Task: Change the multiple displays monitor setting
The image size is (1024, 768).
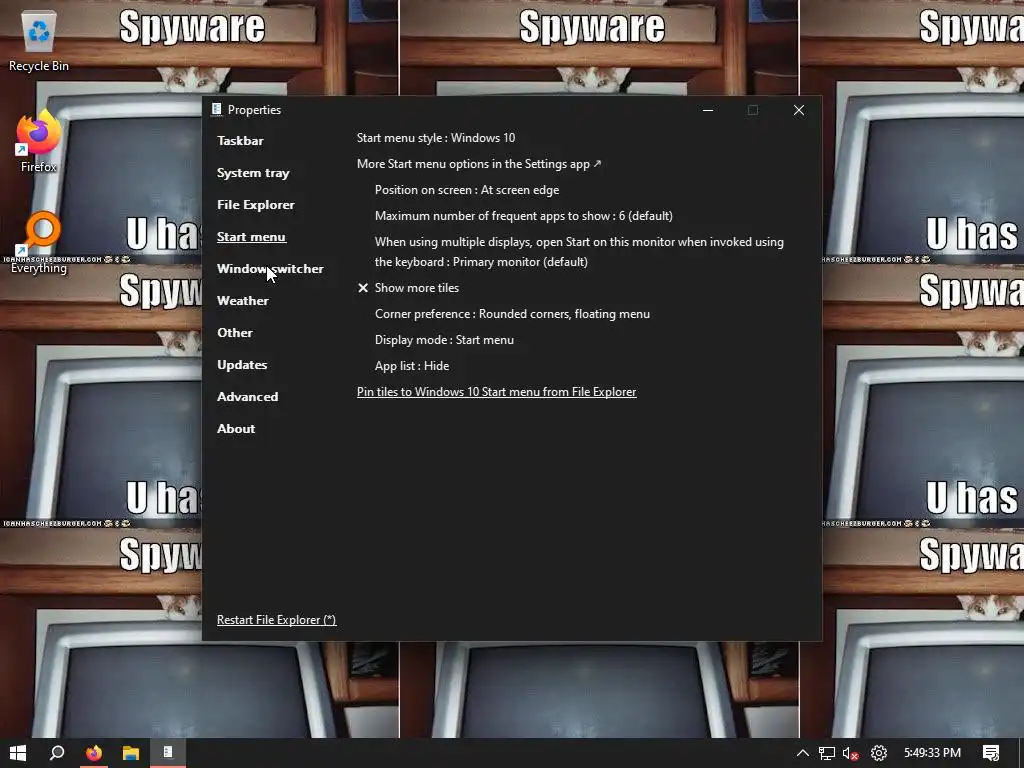Action: 579,252
